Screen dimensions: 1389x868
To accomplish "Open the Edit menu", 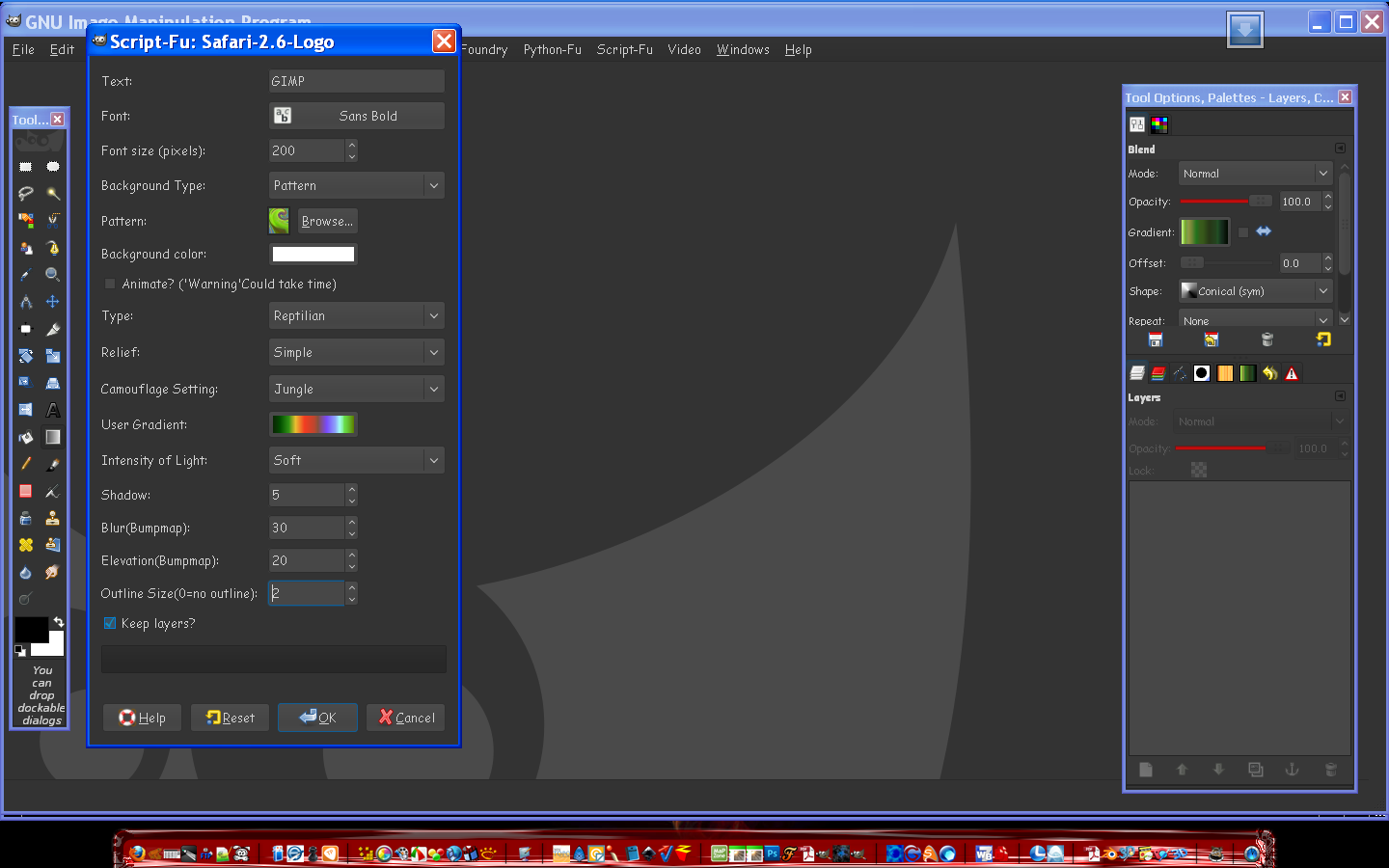I will pyautogui.click(x=62, y=49).
